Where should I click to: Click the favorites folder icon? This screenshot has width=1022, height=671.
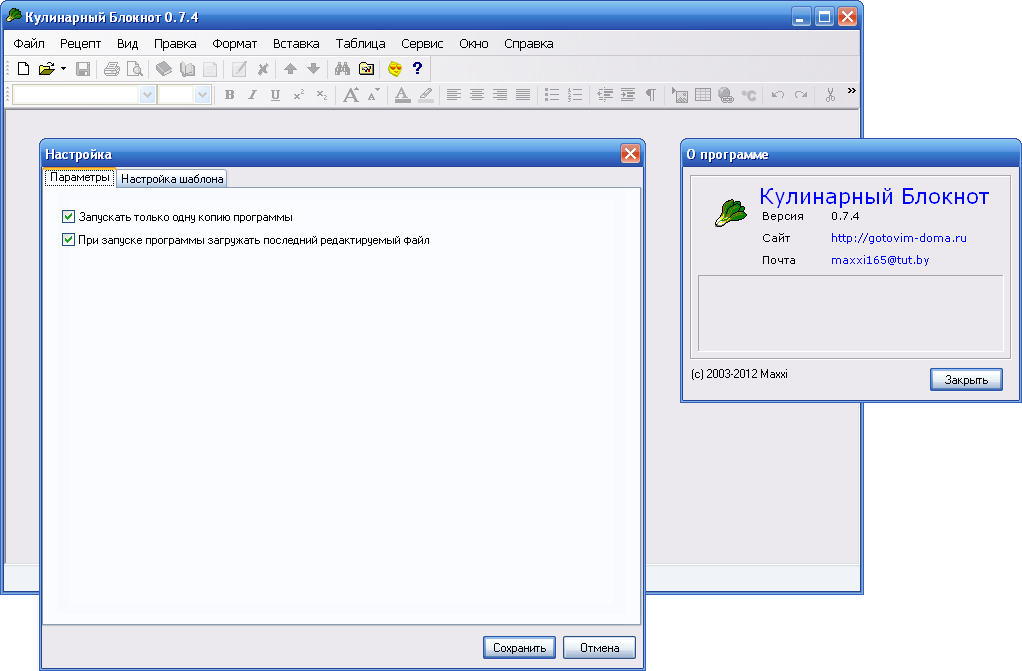(x=366, y=68)
